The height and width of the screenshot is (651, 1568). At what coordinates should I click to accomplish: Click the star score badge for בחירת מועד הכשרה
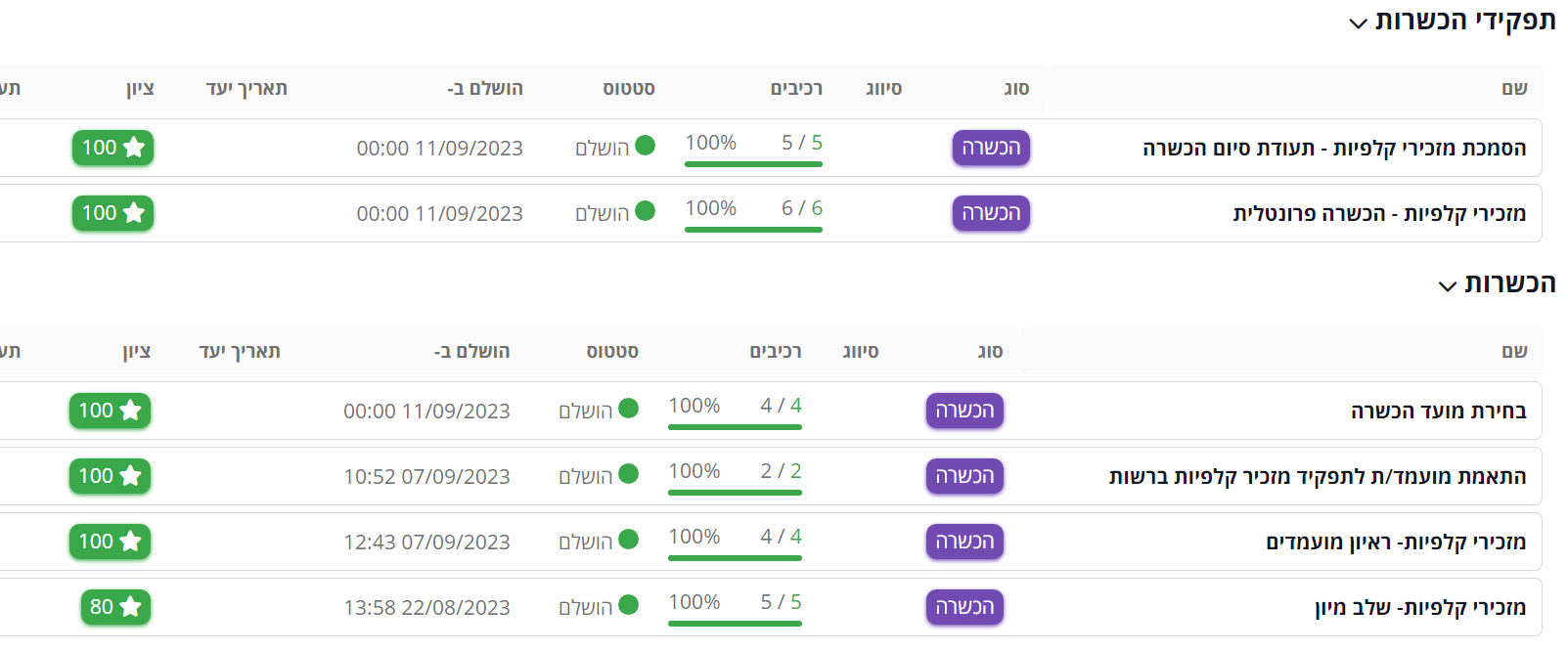click(x=110, y=411)
